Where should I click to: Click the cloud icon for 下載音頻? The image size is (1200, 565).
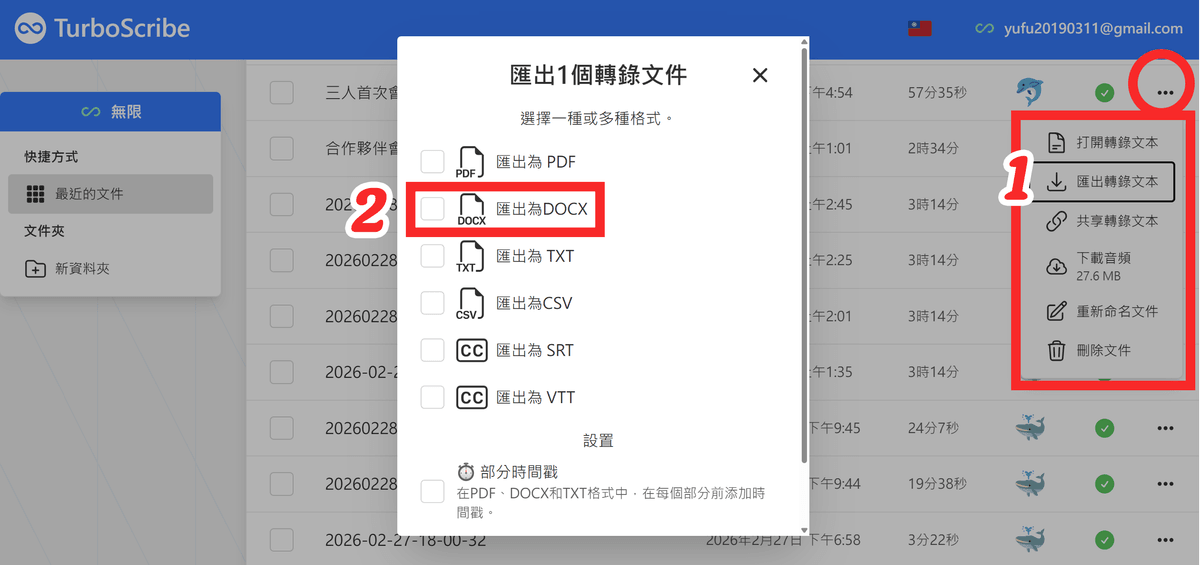pos(1056,266)
